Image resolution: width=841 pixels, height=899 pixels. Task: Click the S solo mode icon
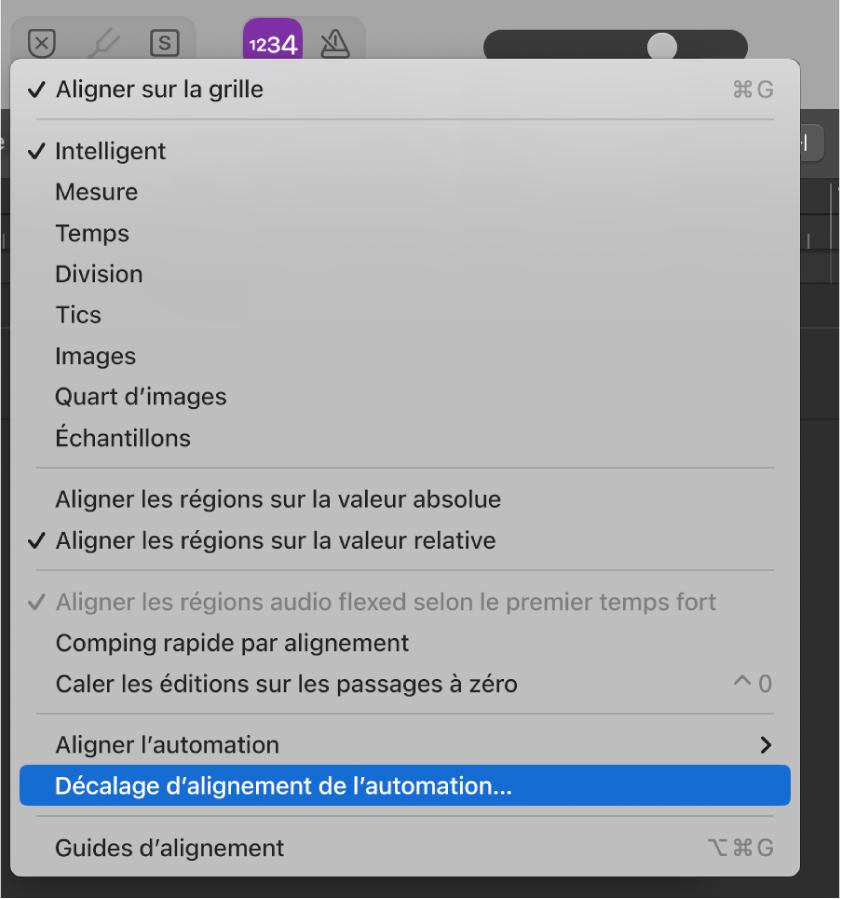click(165, 44)
